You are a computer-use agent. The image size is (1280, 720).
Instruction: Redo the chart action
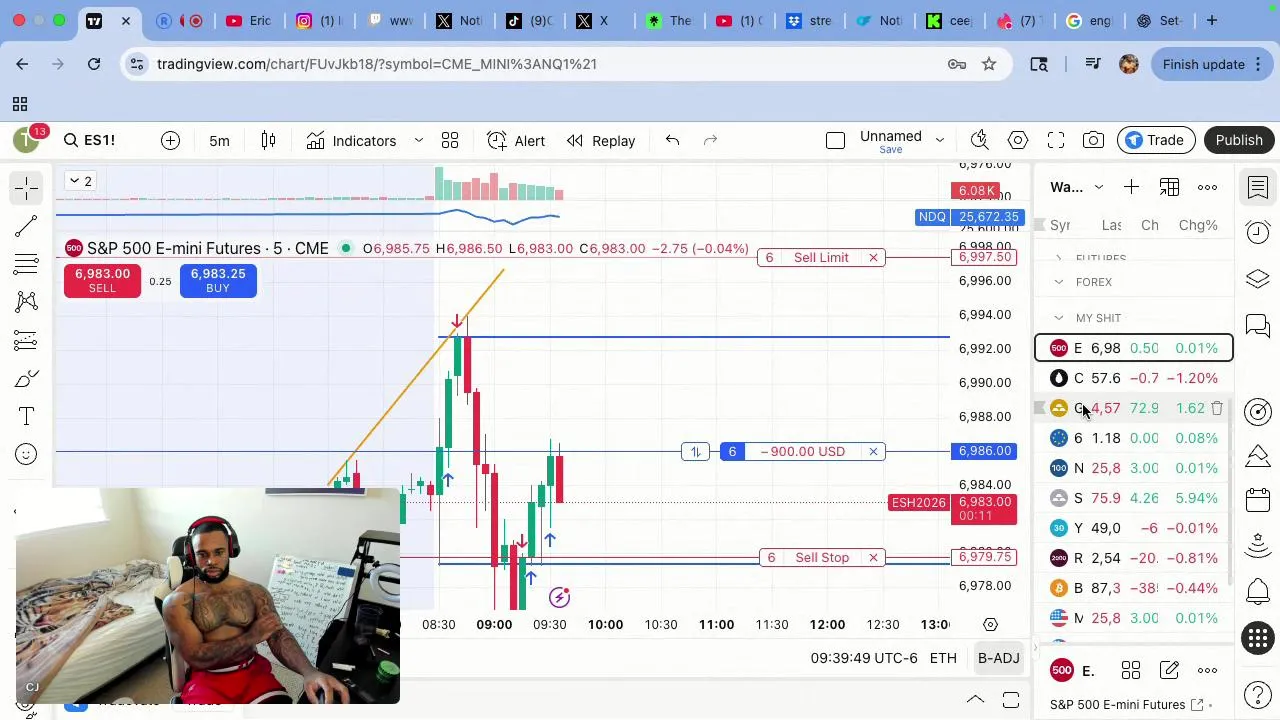(x=710, y=140)
